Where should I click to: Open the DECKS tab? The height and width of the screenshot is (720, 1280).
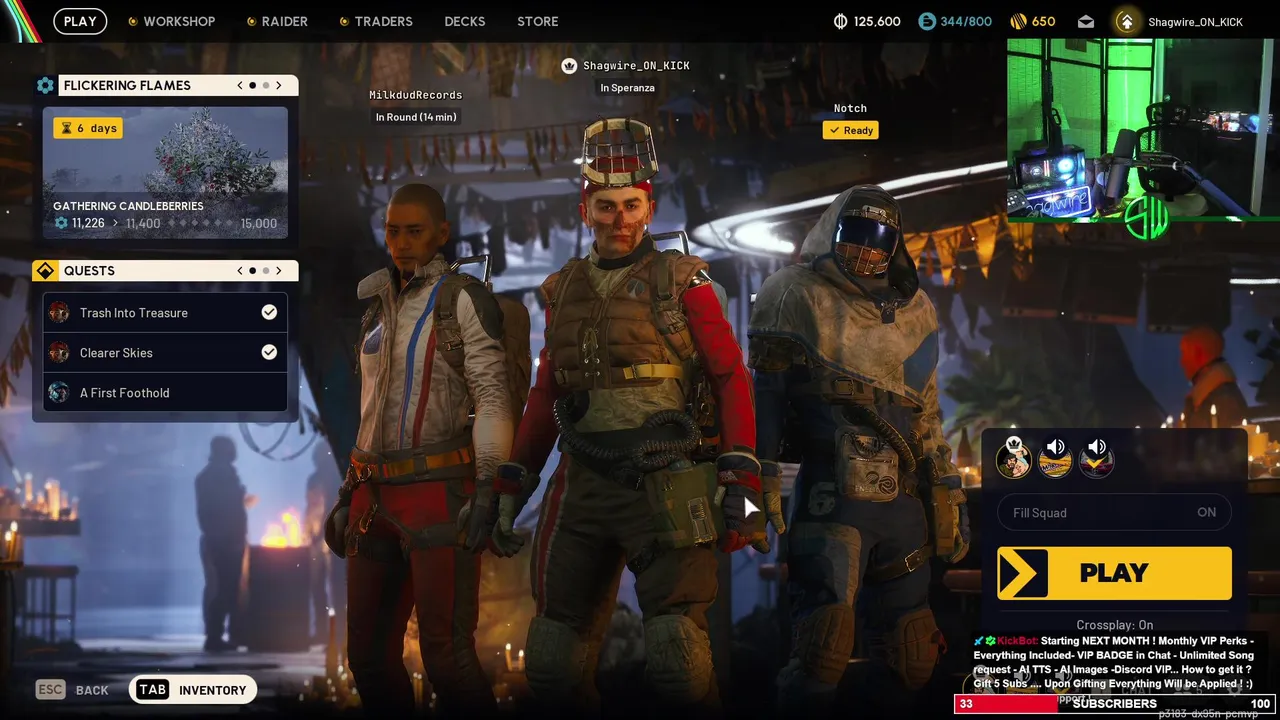(x=465, y=21)
